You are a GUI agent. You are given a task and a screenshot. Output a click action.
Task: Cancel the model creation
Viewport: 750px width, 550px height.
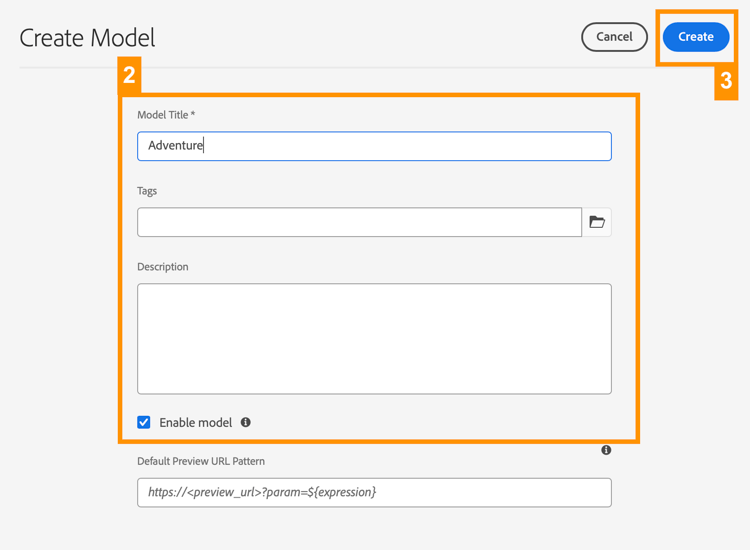click(x=614, y=37)
